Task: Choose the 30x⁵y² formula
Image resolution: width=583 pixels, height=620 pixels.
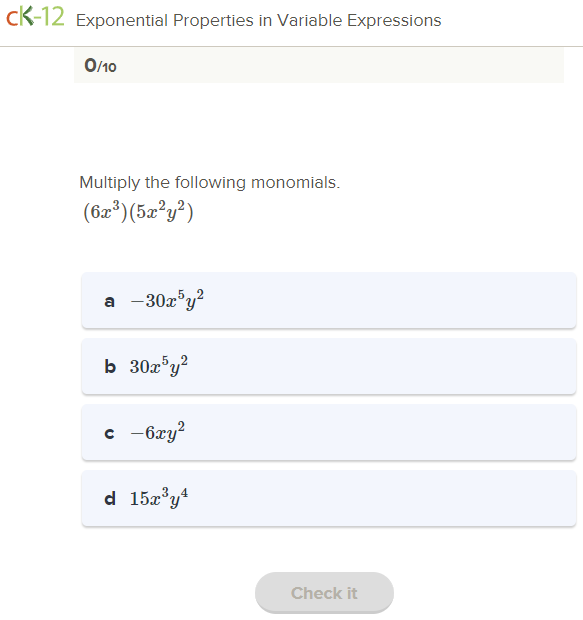Action: click(159, 366)
